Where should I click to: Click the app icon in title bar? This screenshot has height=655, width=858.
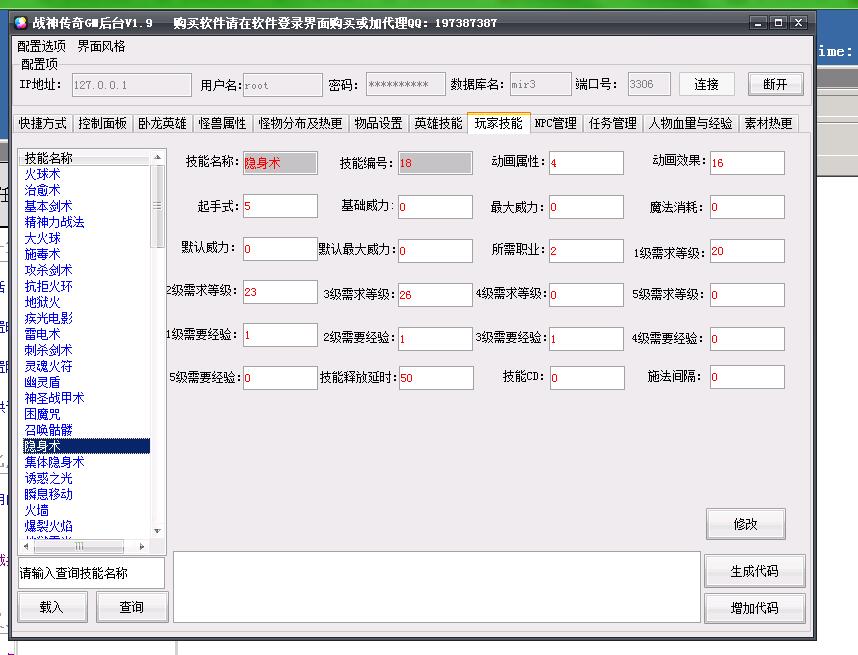pyautogui.click(x=20, y=23)
